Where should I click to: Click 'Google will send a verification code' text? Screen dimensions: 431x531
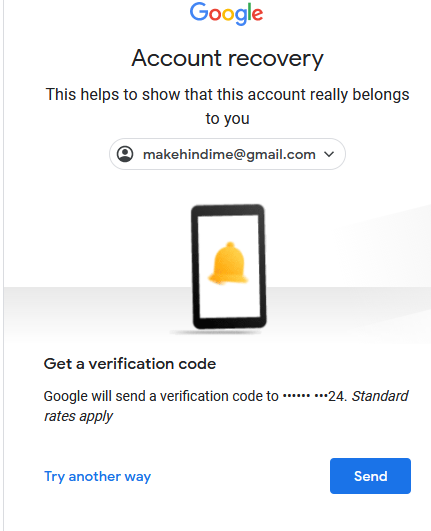tap(161, 396)
